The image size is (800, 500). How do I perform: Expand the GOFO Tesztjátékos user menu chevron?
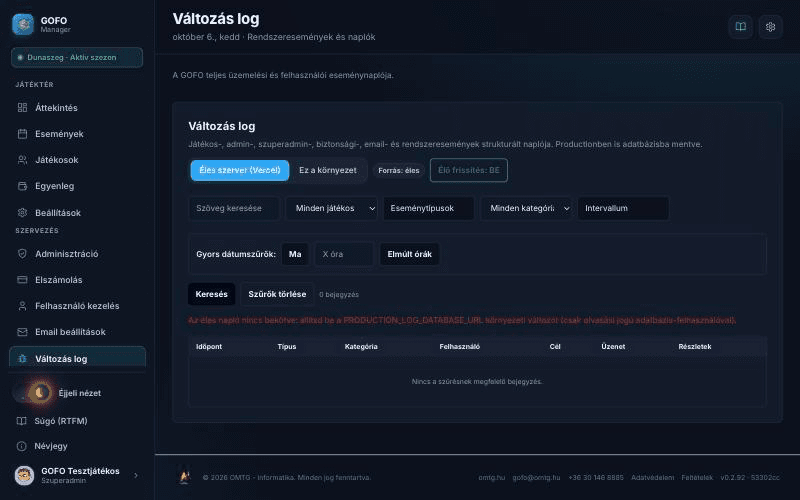136,476
